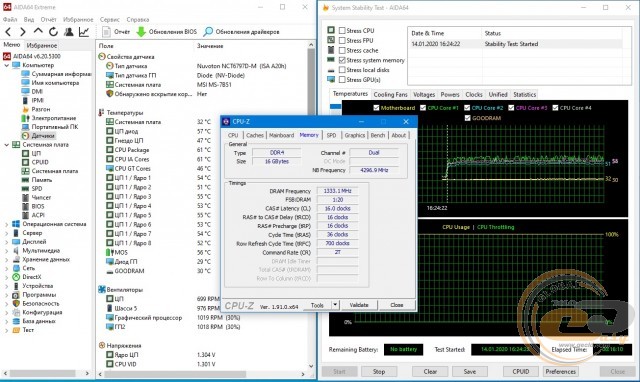Click Обновления драйверов search button

coord(241,31)
